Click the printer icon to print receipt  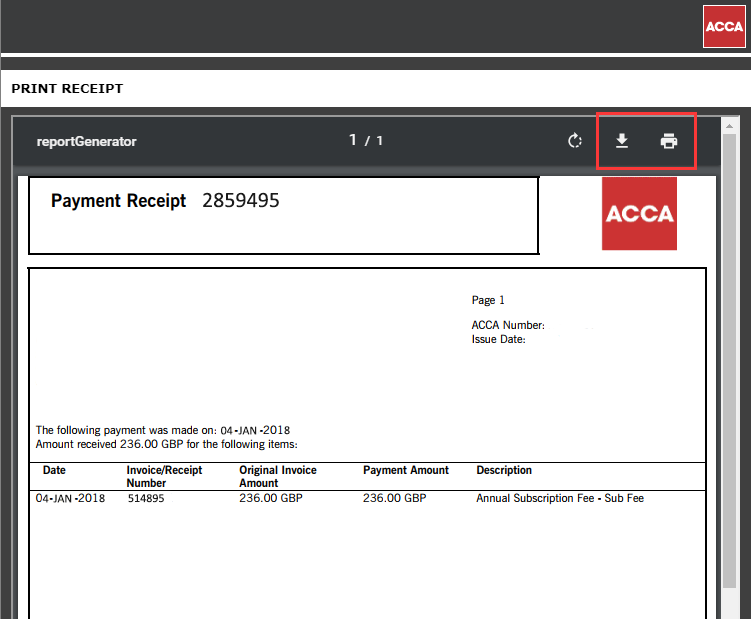point(669,141)
